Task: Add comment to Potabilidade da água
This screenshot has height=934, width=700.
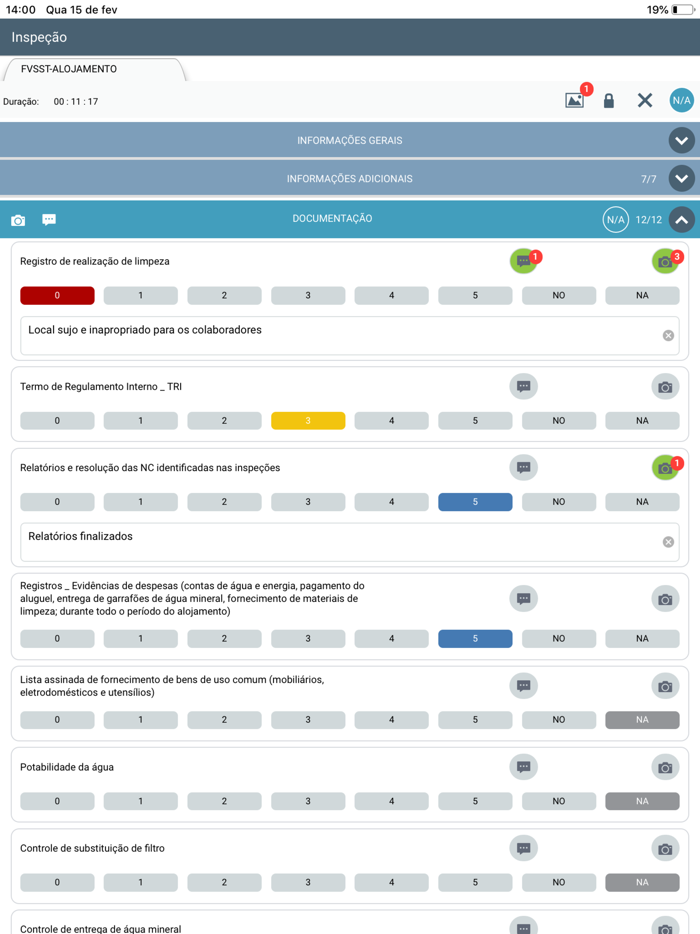Action: coord(524,767)
